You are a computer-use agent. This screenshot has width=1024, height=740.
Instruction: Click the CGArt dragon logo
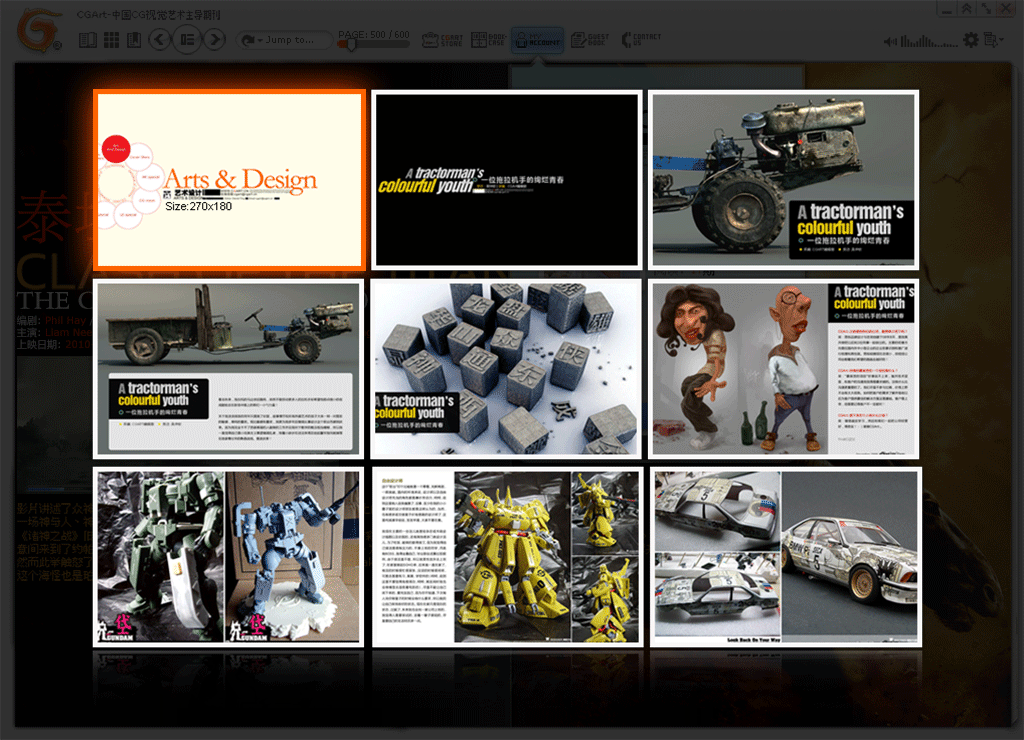39,29
